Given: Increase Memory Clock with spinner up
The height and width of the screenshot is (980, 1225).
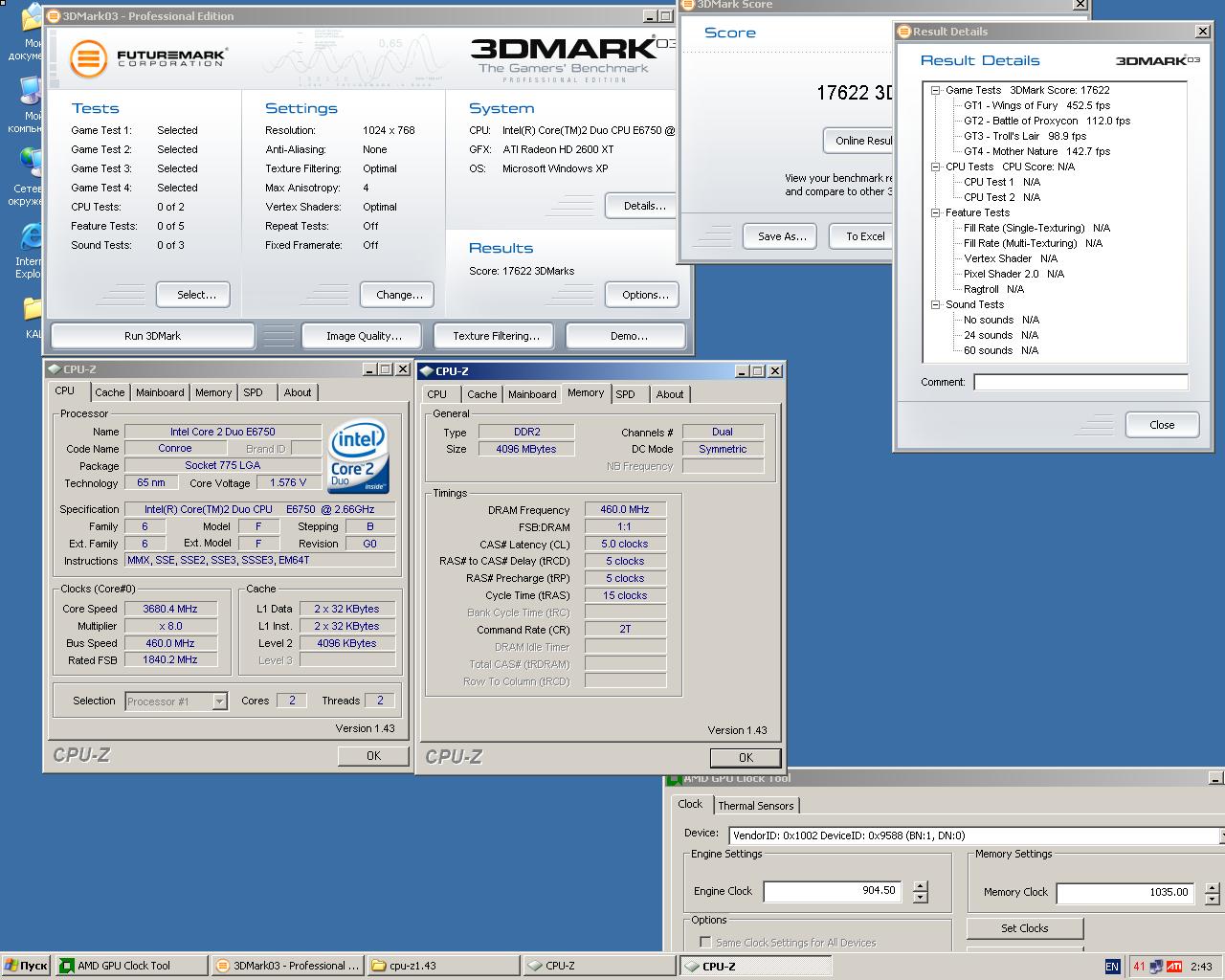Looking at the screenshot, I should pos(1212,887).
